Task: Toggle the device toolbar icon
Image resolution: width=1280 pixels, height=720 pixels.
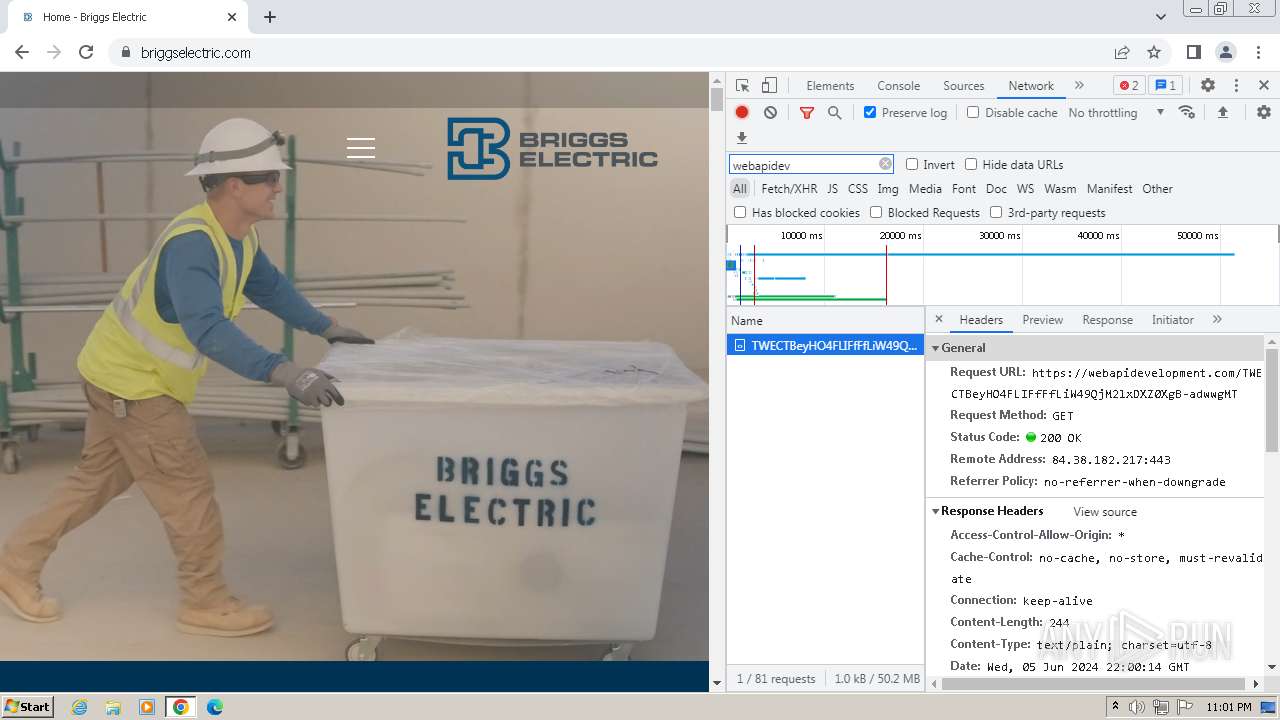Action: coord(769,86)
